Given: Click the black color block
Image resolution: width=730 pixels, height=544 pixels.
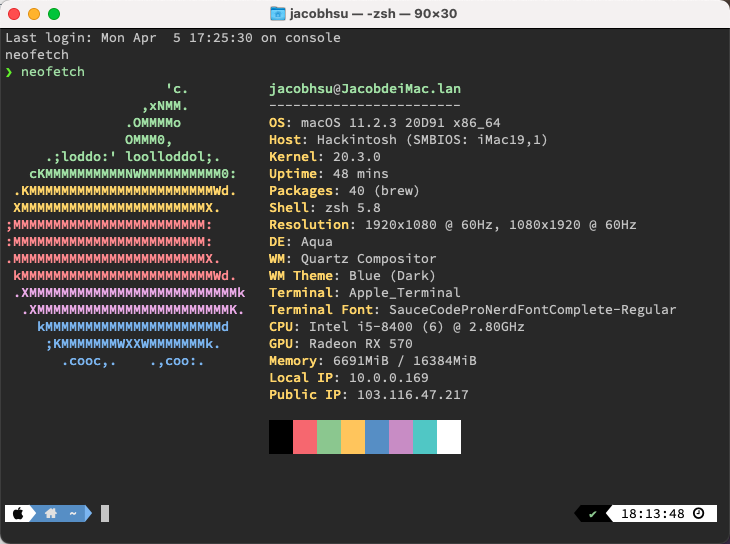Looking at the screenshot, I should (281, 437).
